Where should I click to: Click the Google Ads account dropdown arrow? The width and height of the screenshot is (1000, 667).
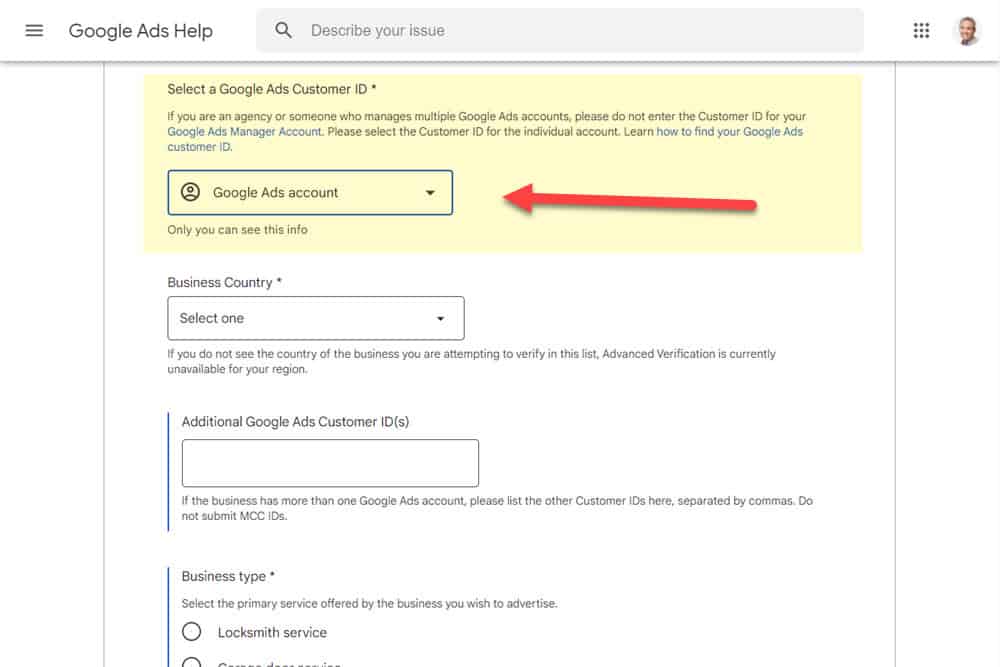430,193
